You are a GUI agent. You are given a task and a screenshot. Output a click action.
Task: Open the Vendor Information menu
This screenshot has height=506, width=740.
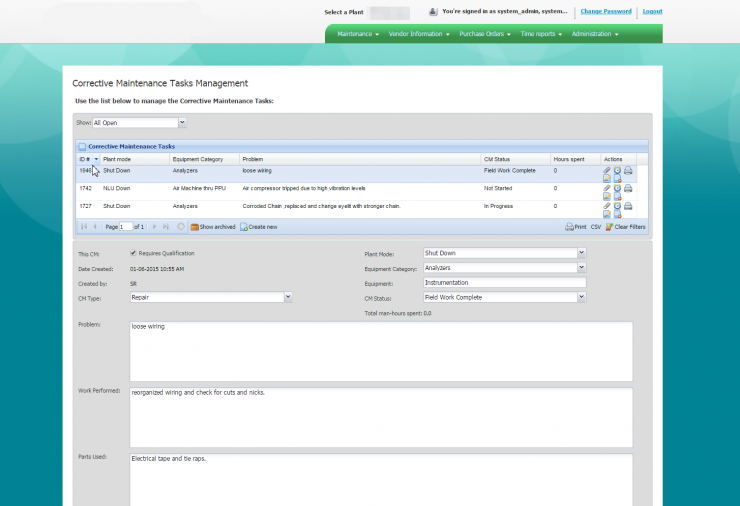point(419,34)
